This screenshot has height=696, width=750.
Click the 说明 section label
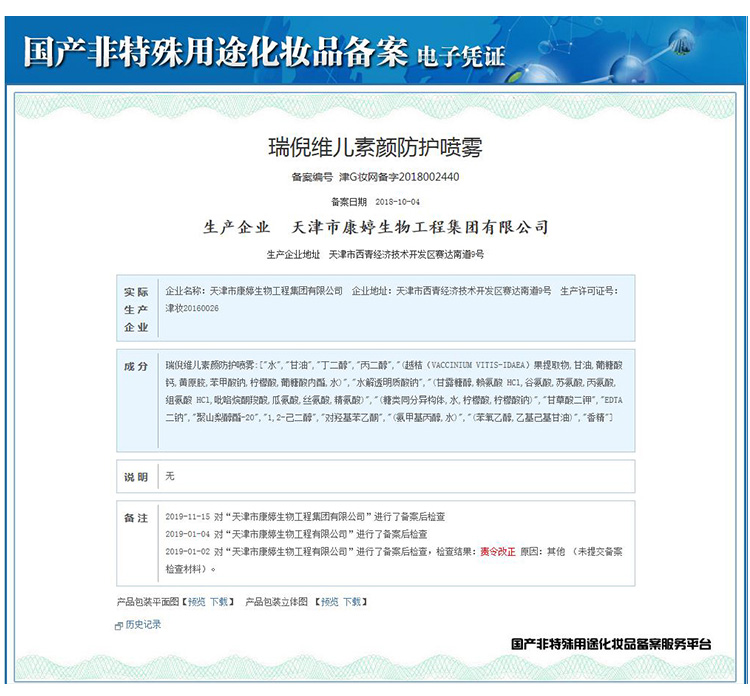click(x=136, y=477)
